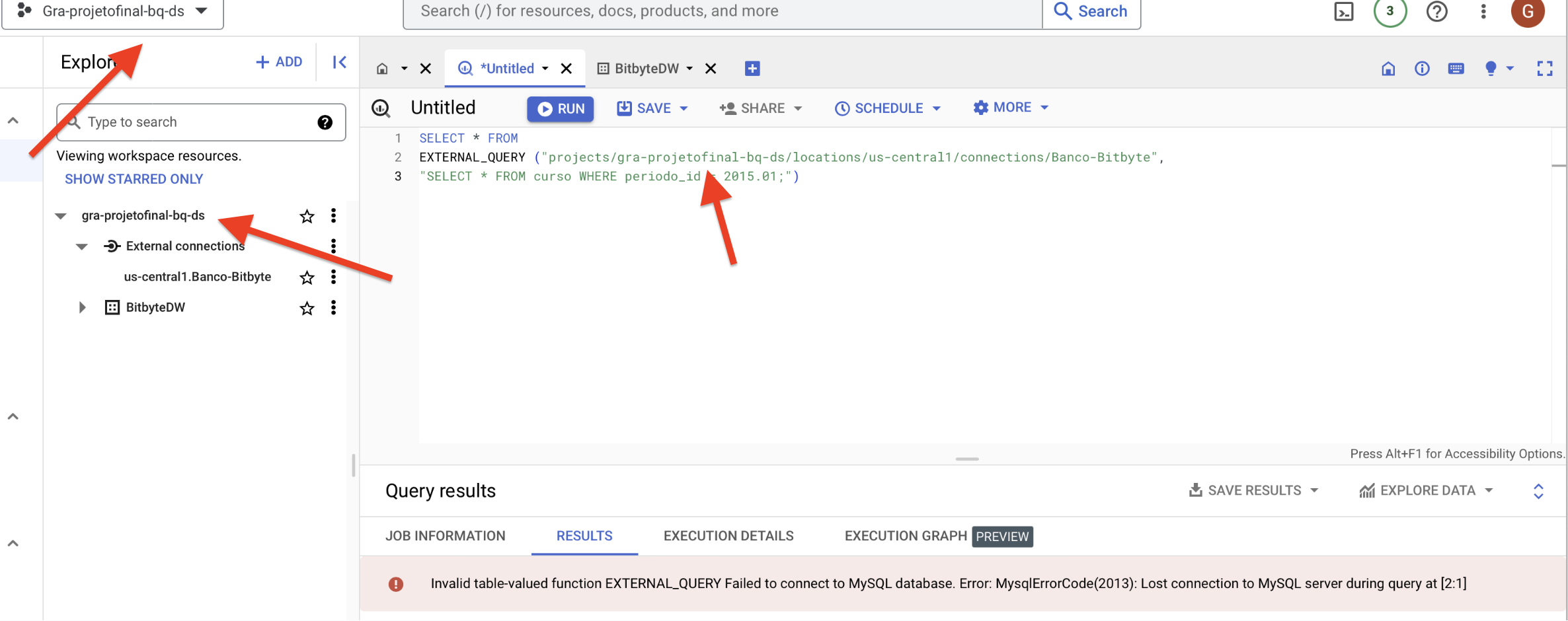This screenshot has width=1568, height=621.
Task: Switch to RESULTS tab
Action: [584, 536]
